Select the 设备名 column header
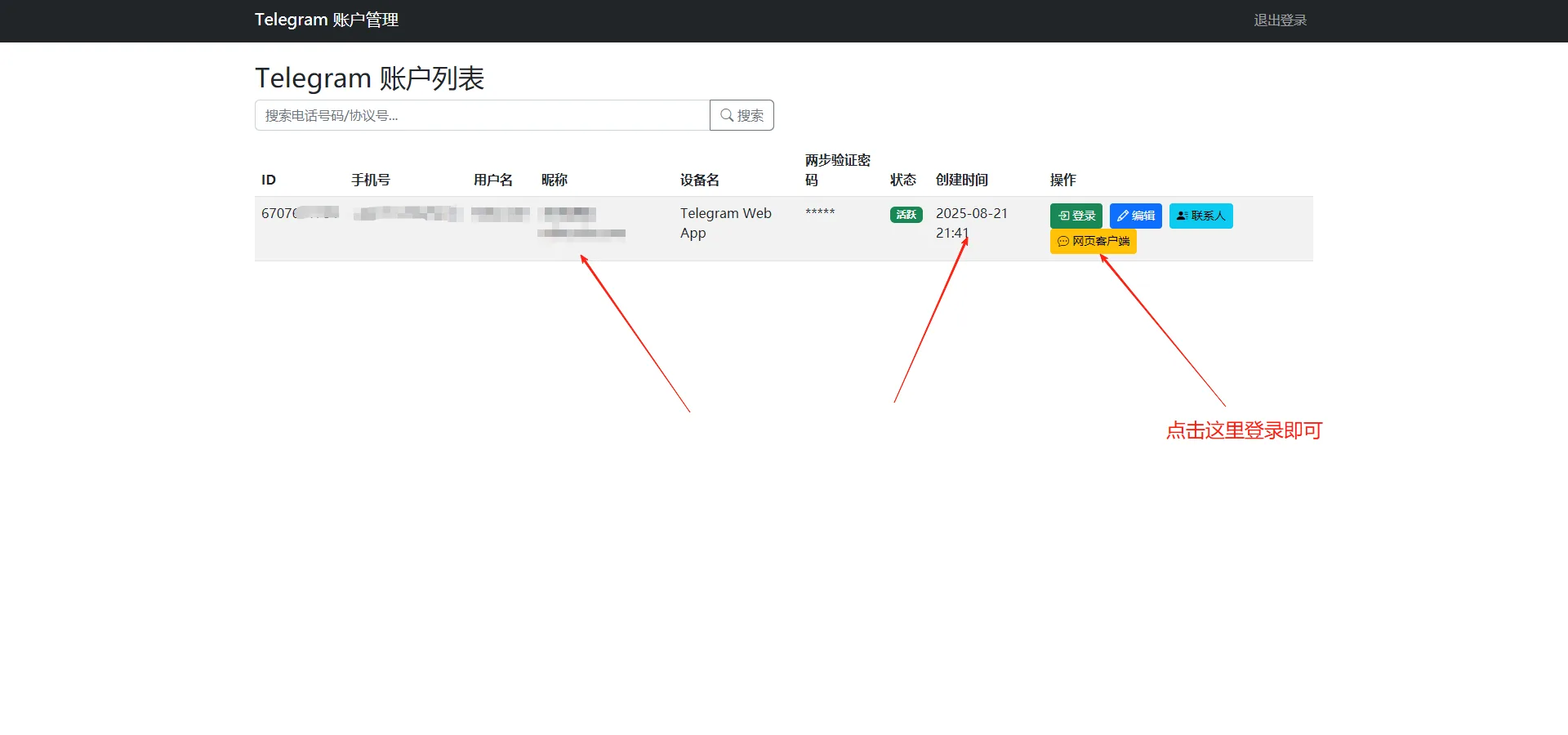Viewport: 1568px width, 735px height. (700, 180)
